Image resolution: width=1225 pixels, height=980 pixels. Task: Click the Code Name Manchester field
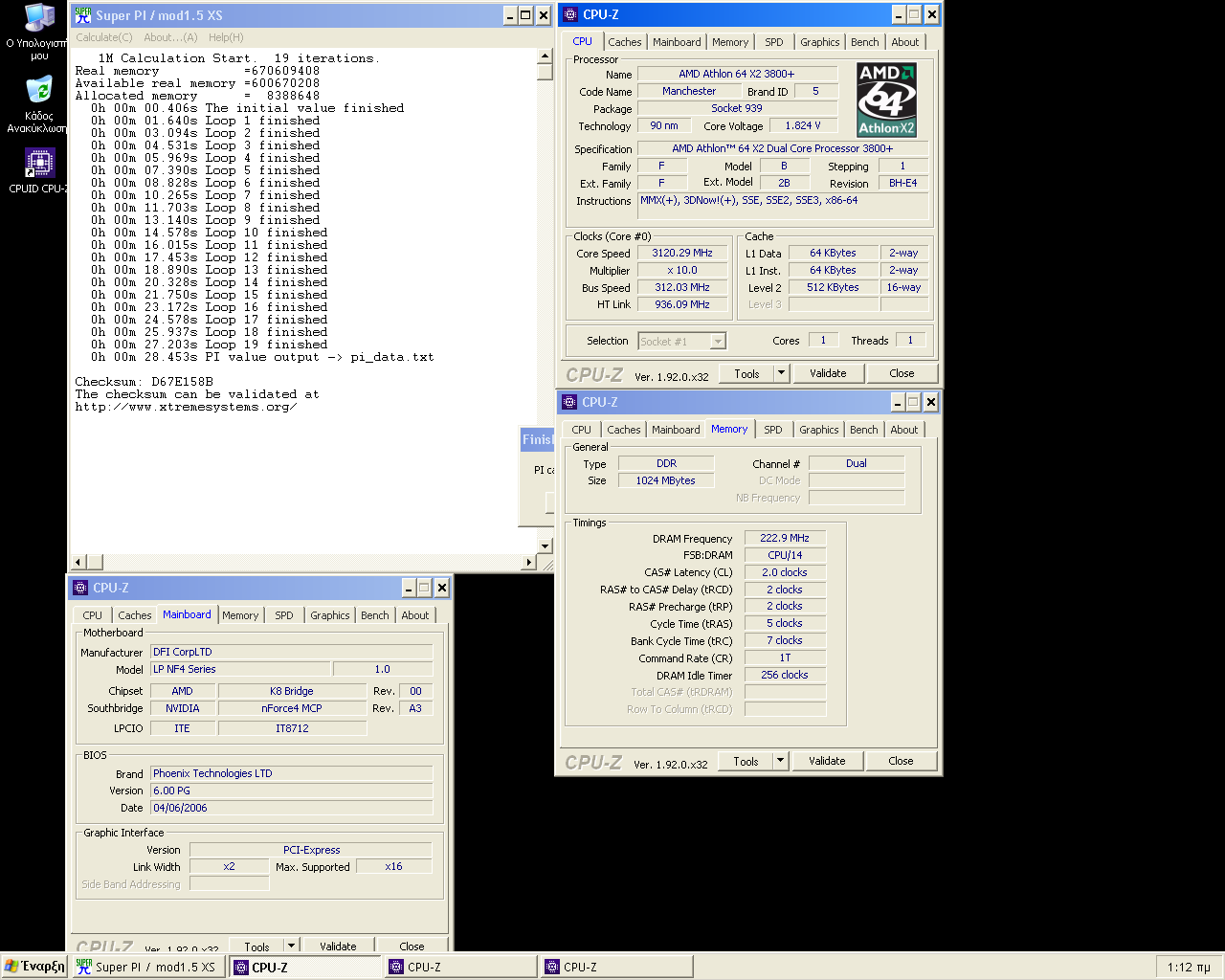pos(689,91)
